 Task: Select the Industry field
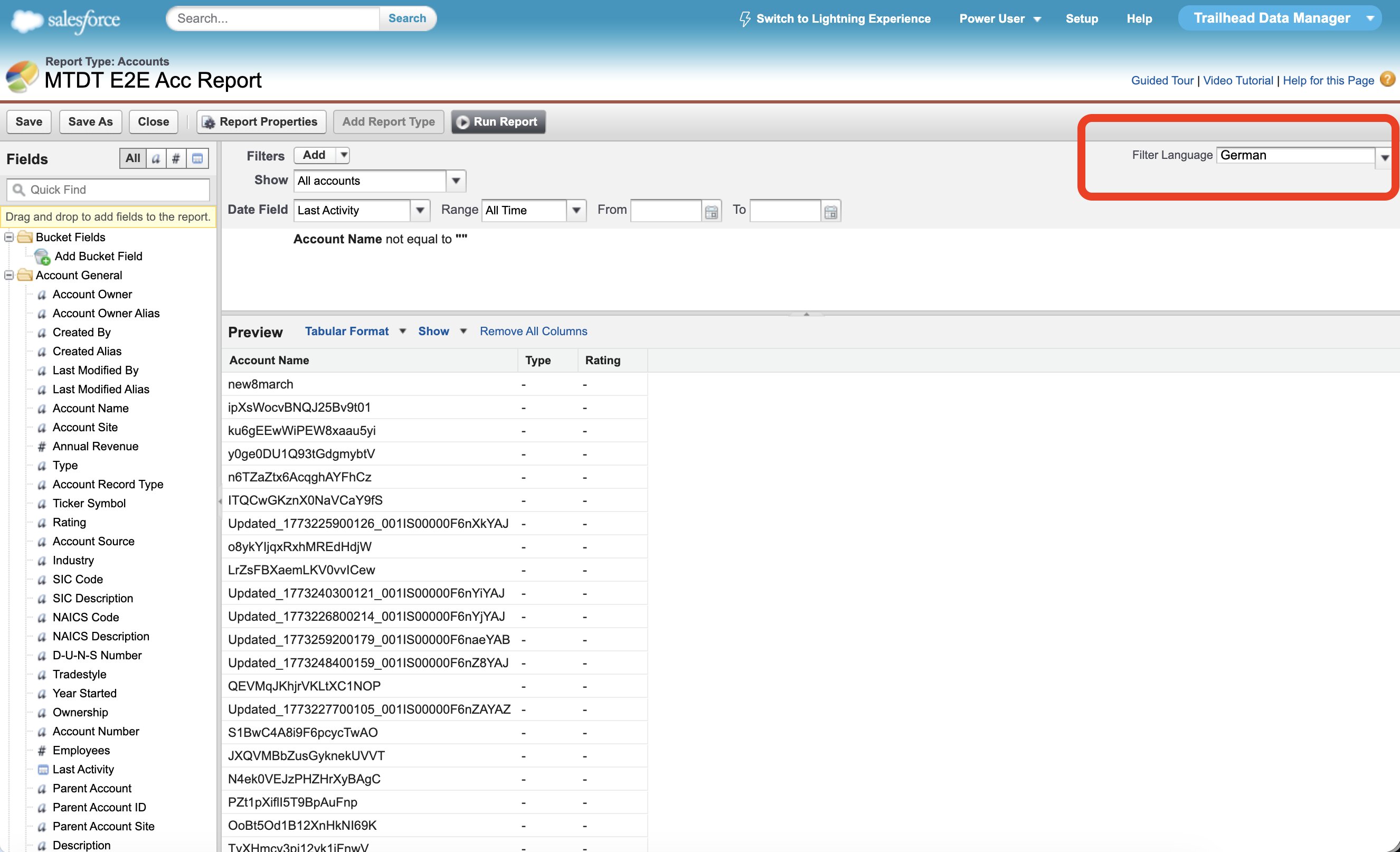coord(73,561)
